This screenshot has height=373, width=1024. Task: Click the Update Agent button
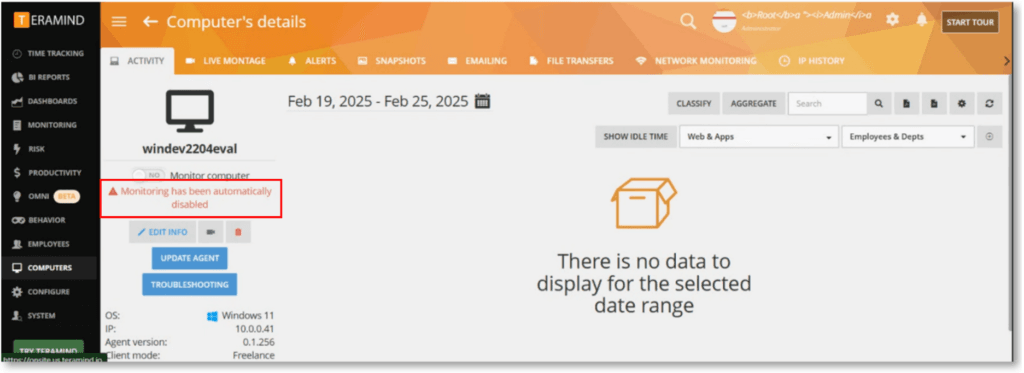[190, 258]
